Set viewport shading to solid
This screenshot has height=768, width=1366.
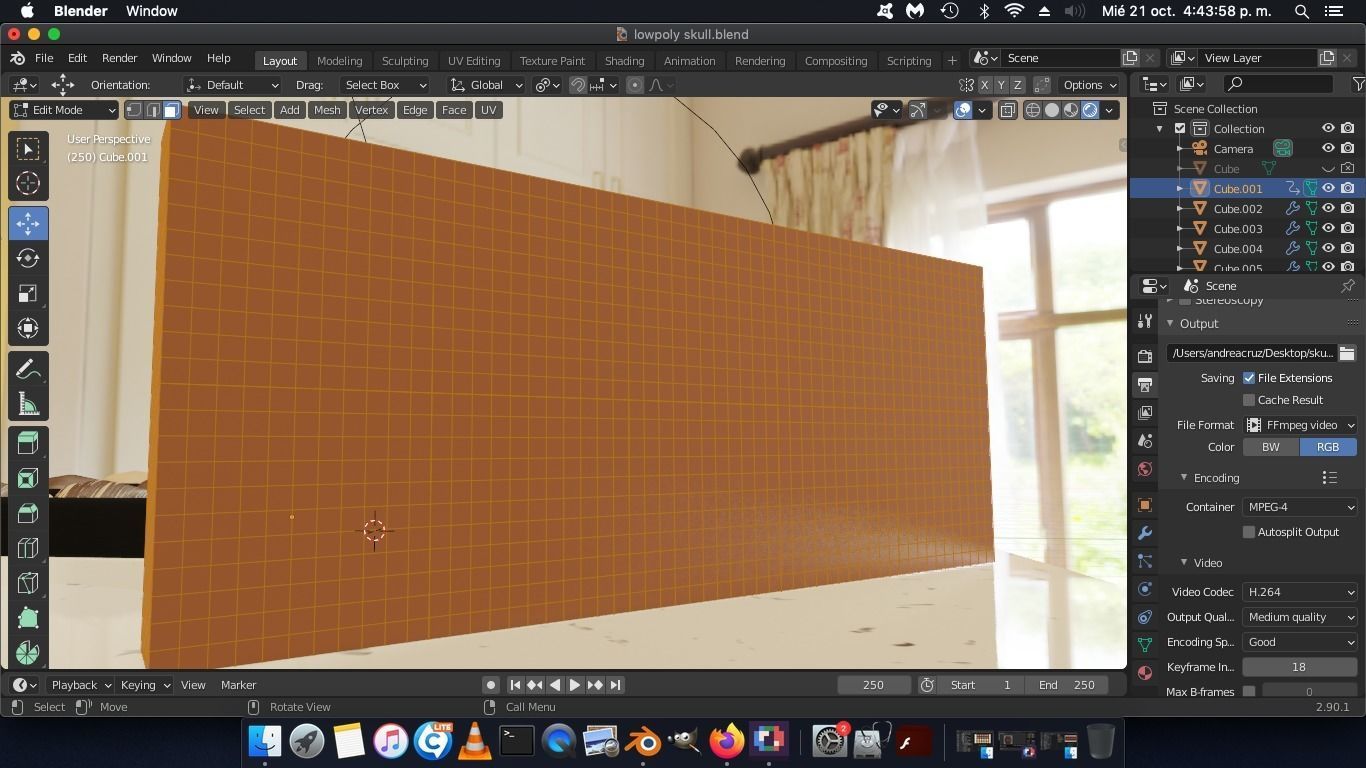(1052, 110)
